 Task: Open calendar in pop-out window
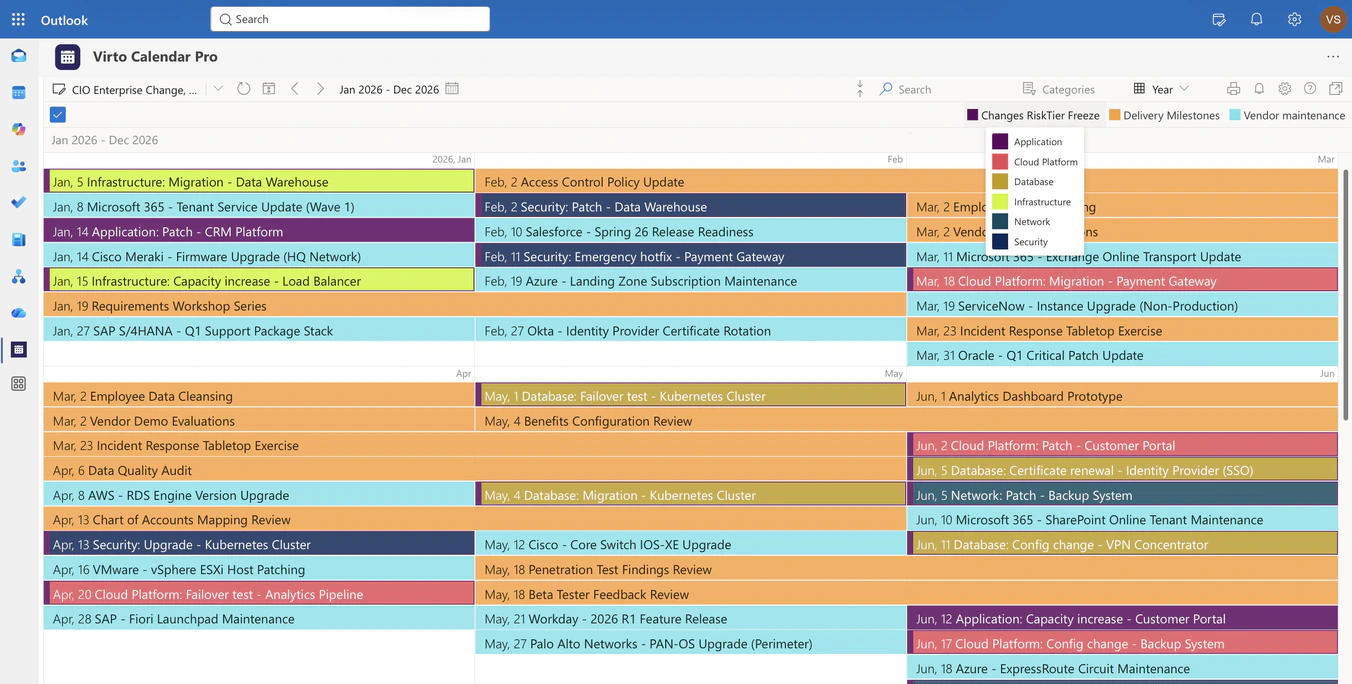1336,89
